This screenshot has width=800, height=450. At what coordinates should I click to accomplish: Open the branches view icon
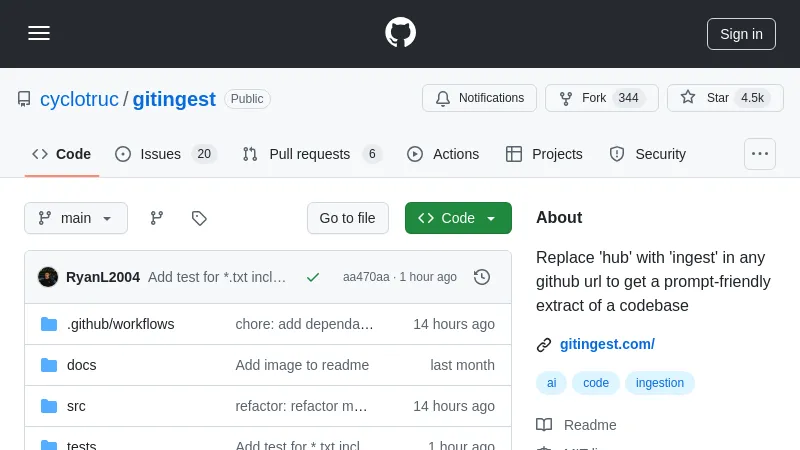point(157,218)
